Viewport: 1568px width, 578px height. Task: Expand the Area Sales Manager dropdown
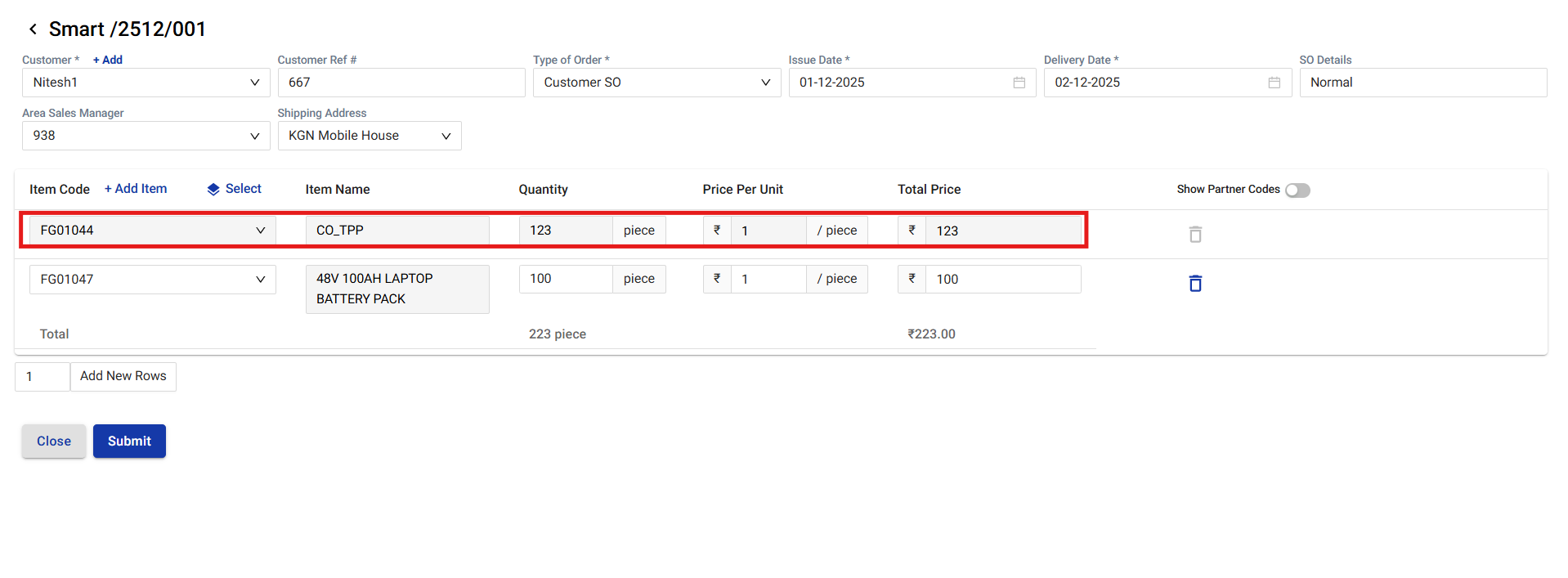coord(254,136)
